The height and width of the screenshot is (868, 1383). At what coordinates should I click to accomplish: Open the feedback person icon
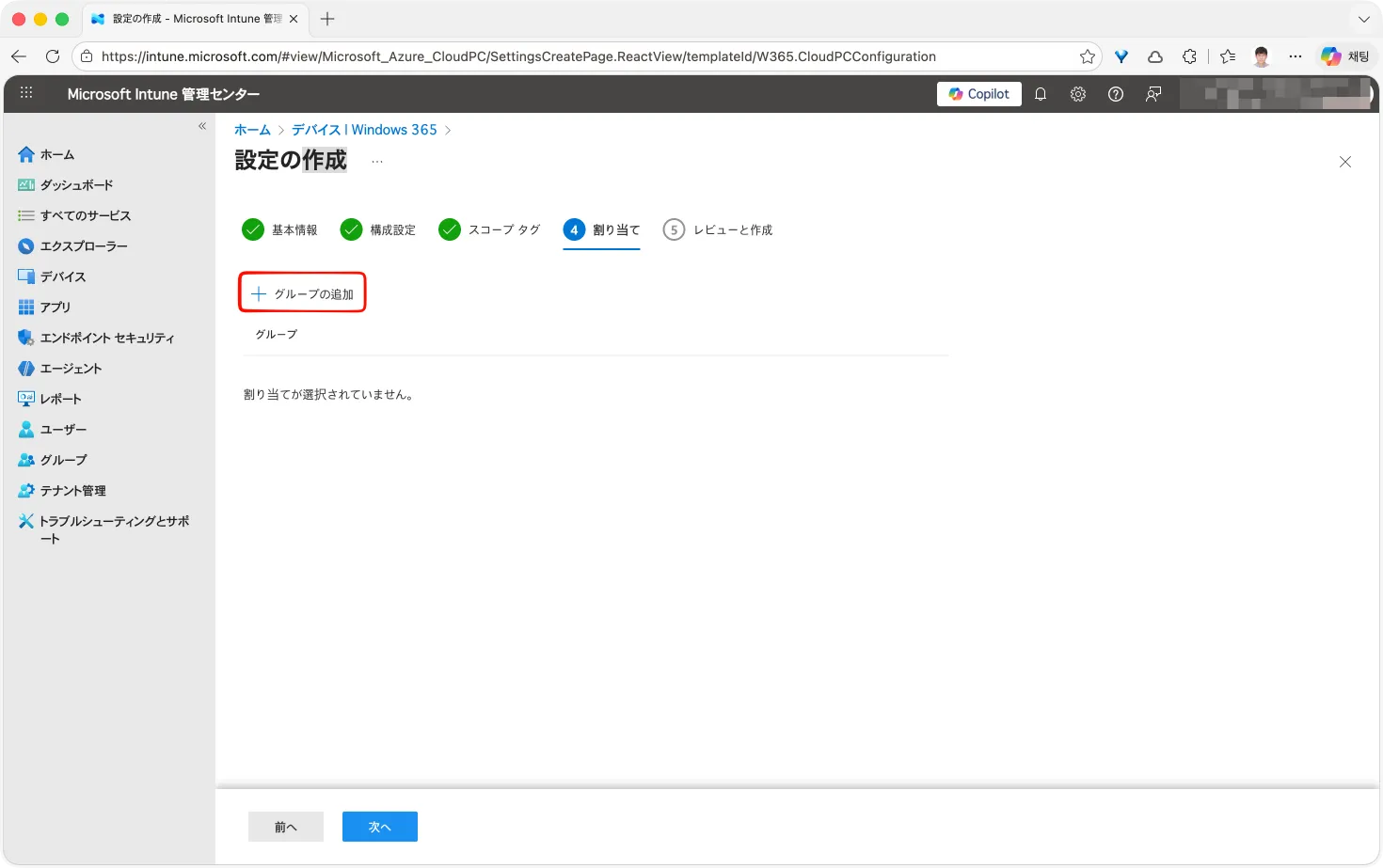pos(1153,94)
